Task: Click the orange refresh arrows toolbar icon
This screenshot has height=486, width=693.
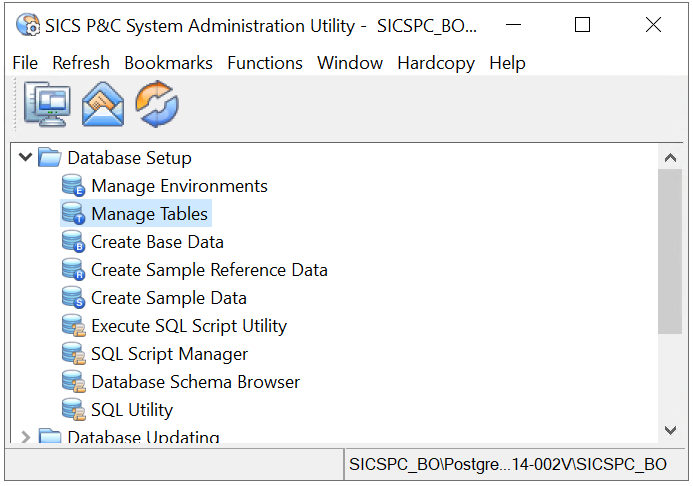Action: pyautogui.click(x=157, y=104)
